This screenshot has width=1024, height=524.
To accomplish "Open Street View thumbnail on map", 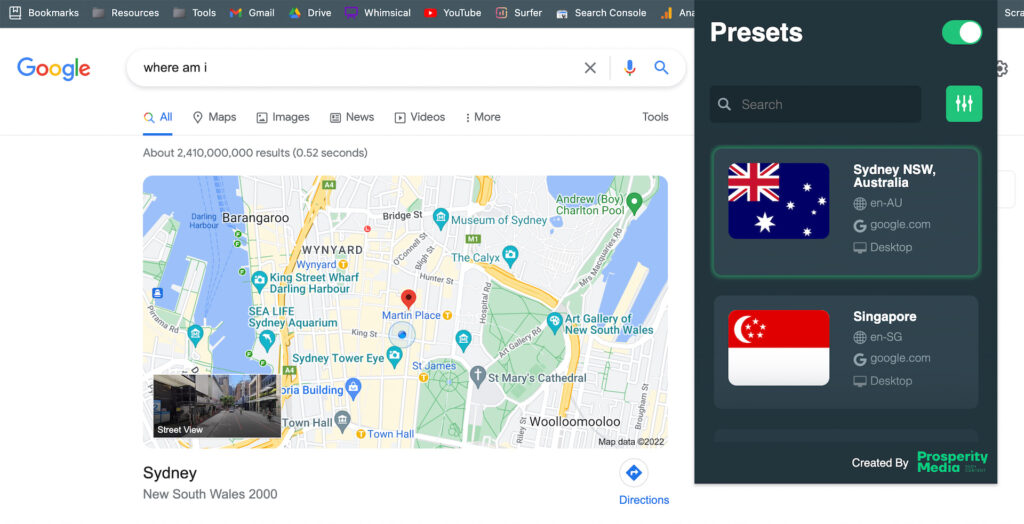I will click(x=217, y=406).
